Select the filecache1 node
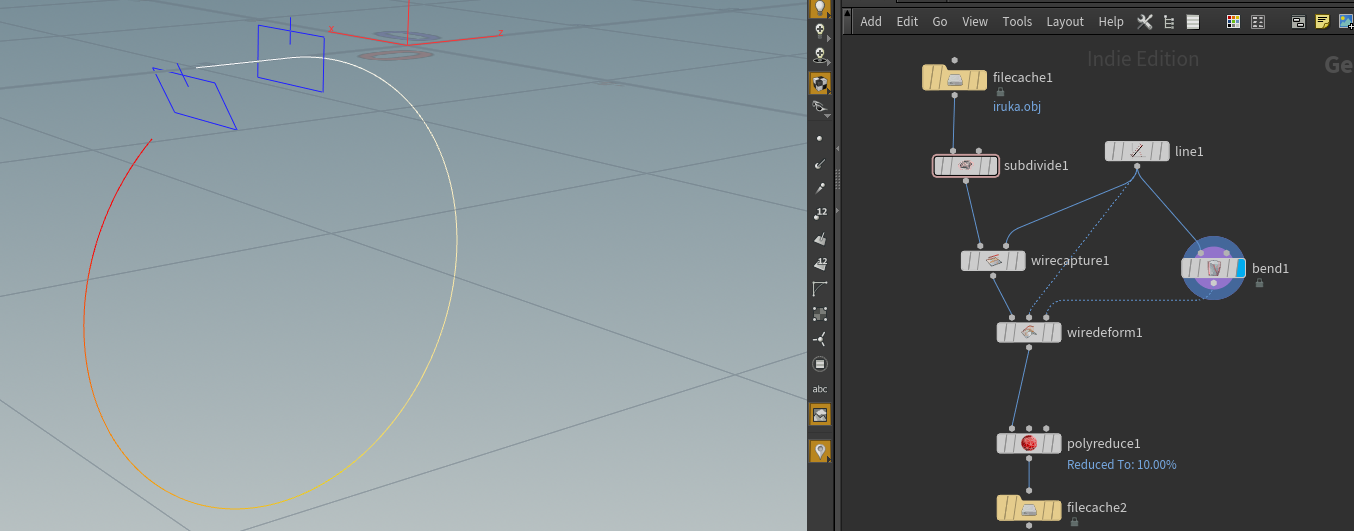1354x531 pixels. [x=954, y=78]
